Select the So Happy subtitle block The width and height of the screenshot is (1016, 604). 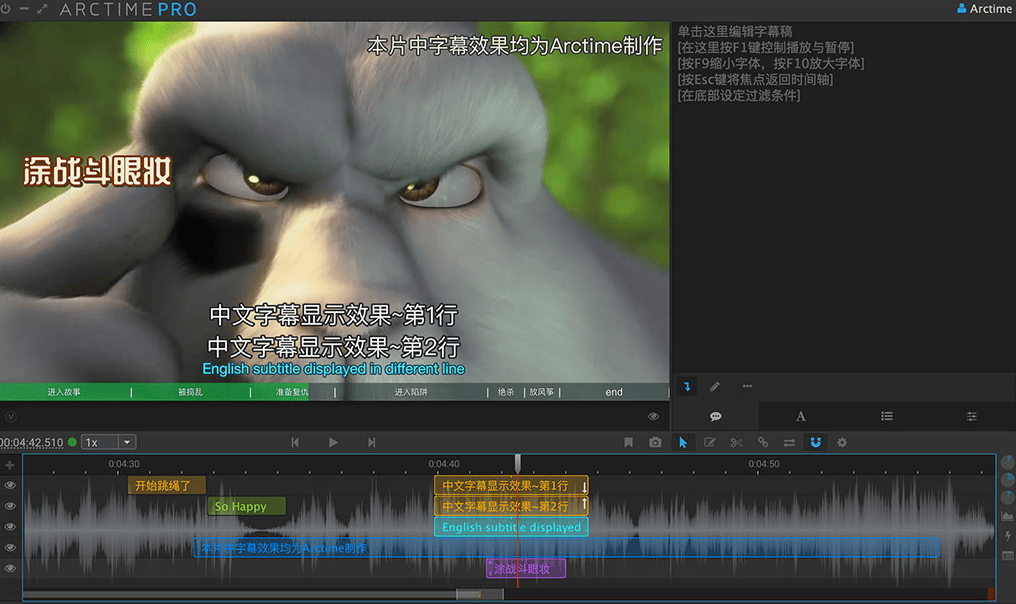tap(246, 506)
